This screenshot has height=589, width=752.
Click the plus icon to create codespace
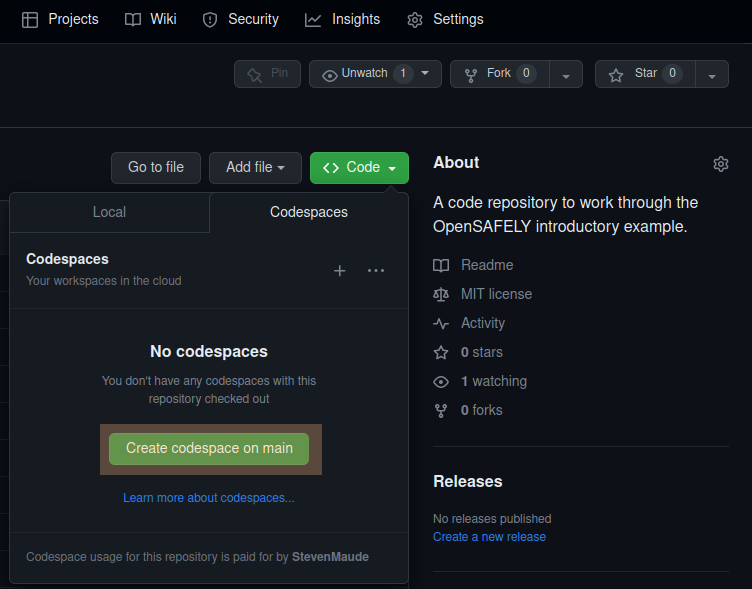(x=339, y=270)
